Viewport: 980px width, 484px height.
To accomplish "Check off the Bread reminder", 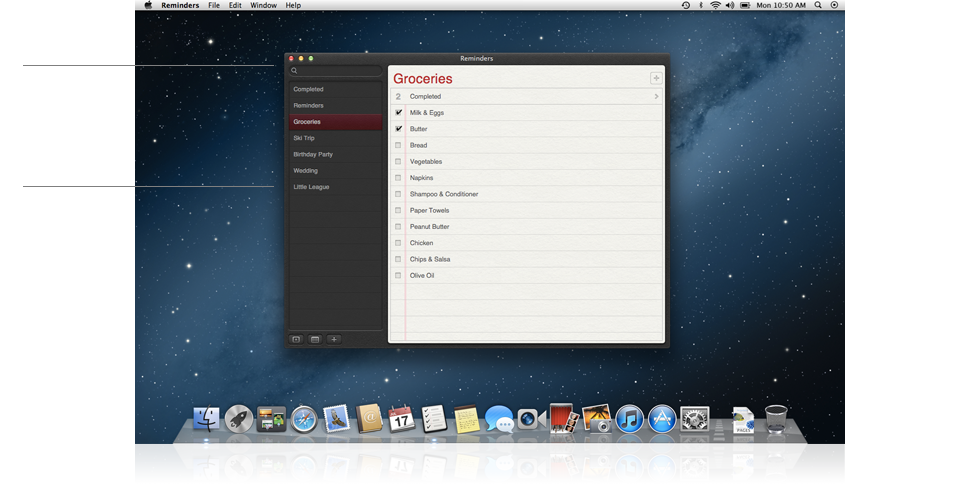I will [x=398, y=145].
